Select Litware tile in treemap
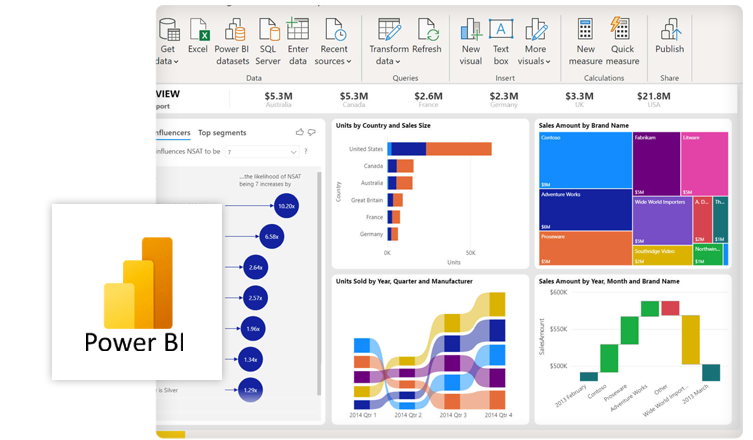 [704, 163]
